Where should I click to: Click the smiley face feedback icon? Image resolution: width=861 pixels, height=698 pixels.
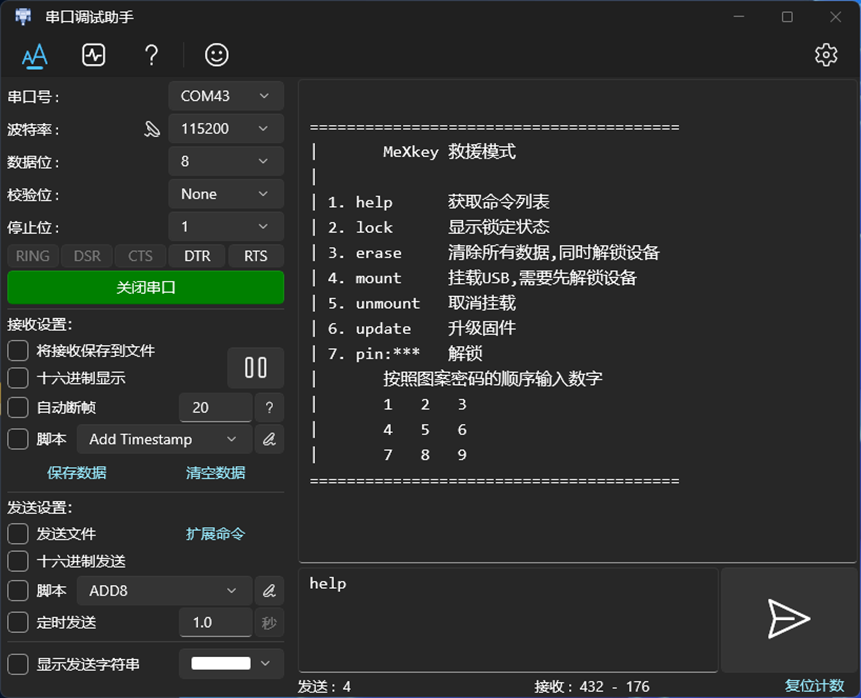(216, 55)
